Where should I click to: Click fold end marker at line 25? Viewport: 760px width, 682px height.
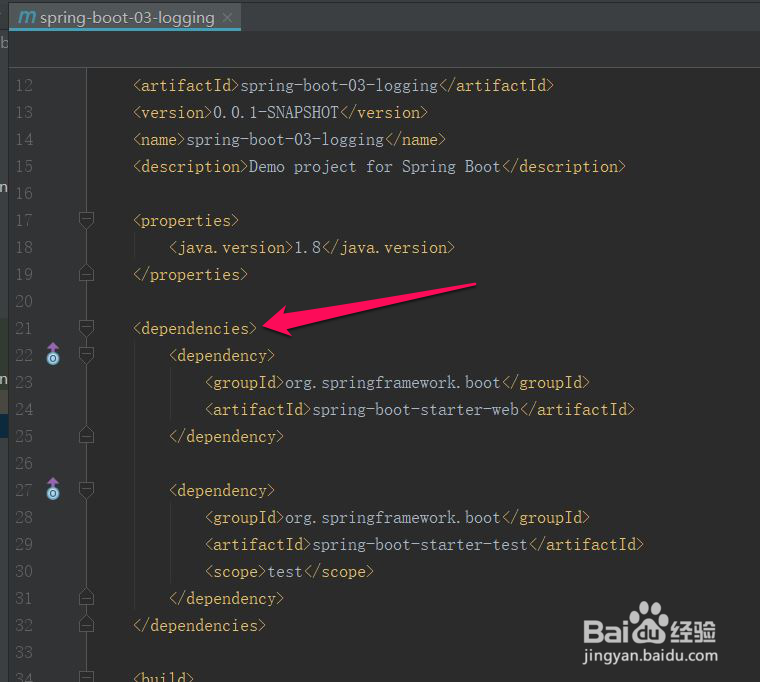[86, 436]
